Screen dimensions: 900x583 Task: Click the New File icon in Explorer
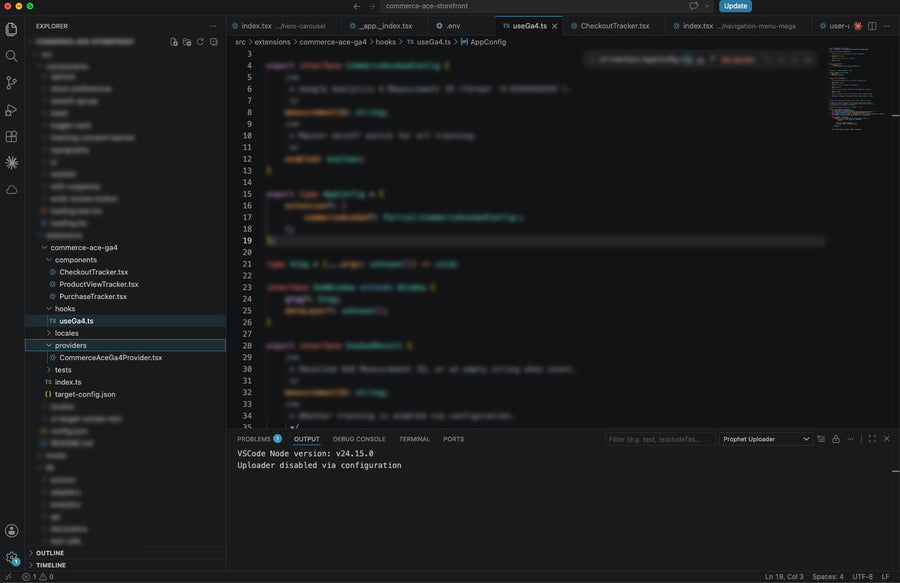pos(174,42)
